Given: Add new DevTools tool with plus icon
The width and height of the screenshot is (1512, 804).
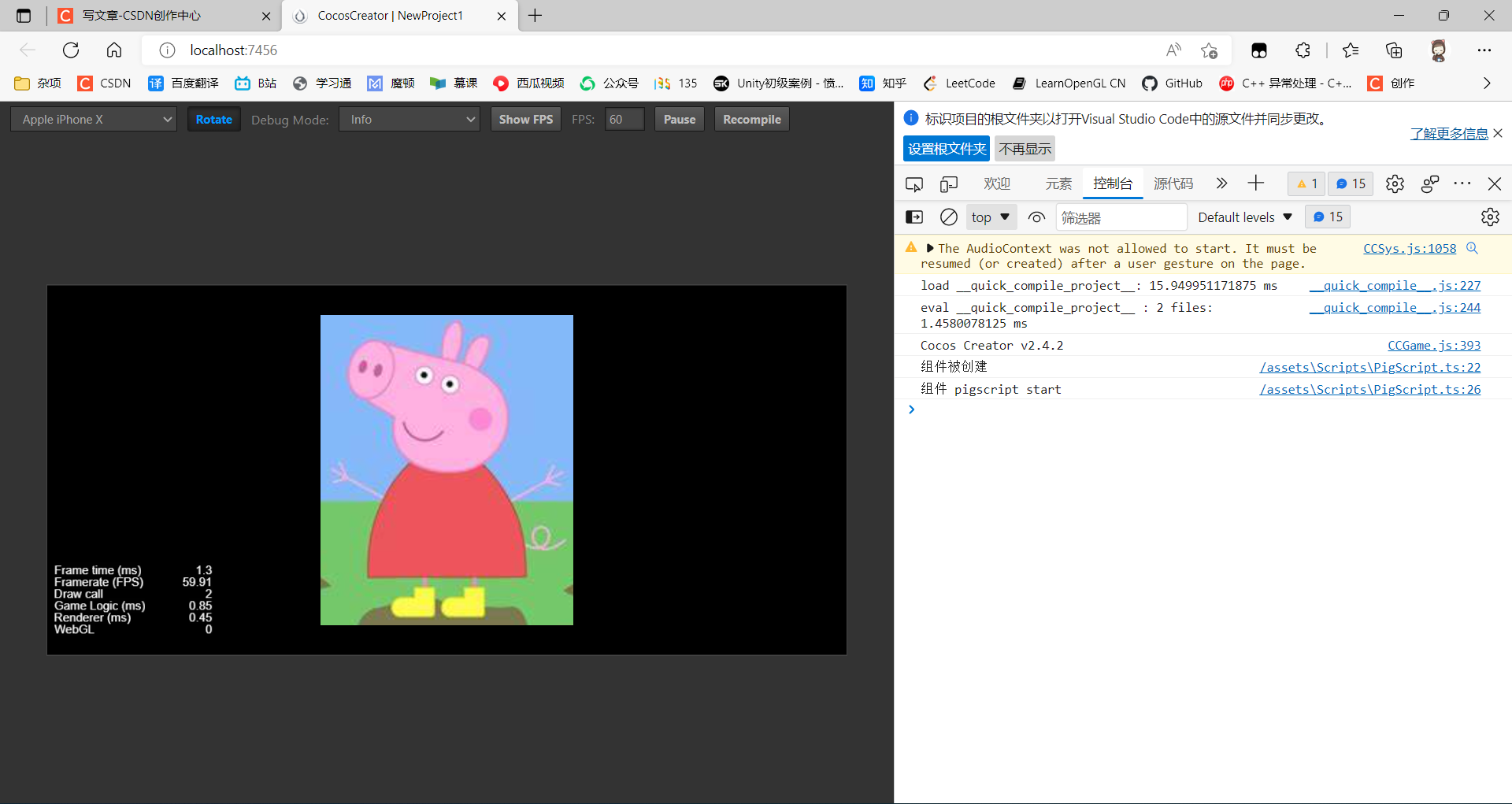Looking at the screenshot, I should tap(1256, 183).
